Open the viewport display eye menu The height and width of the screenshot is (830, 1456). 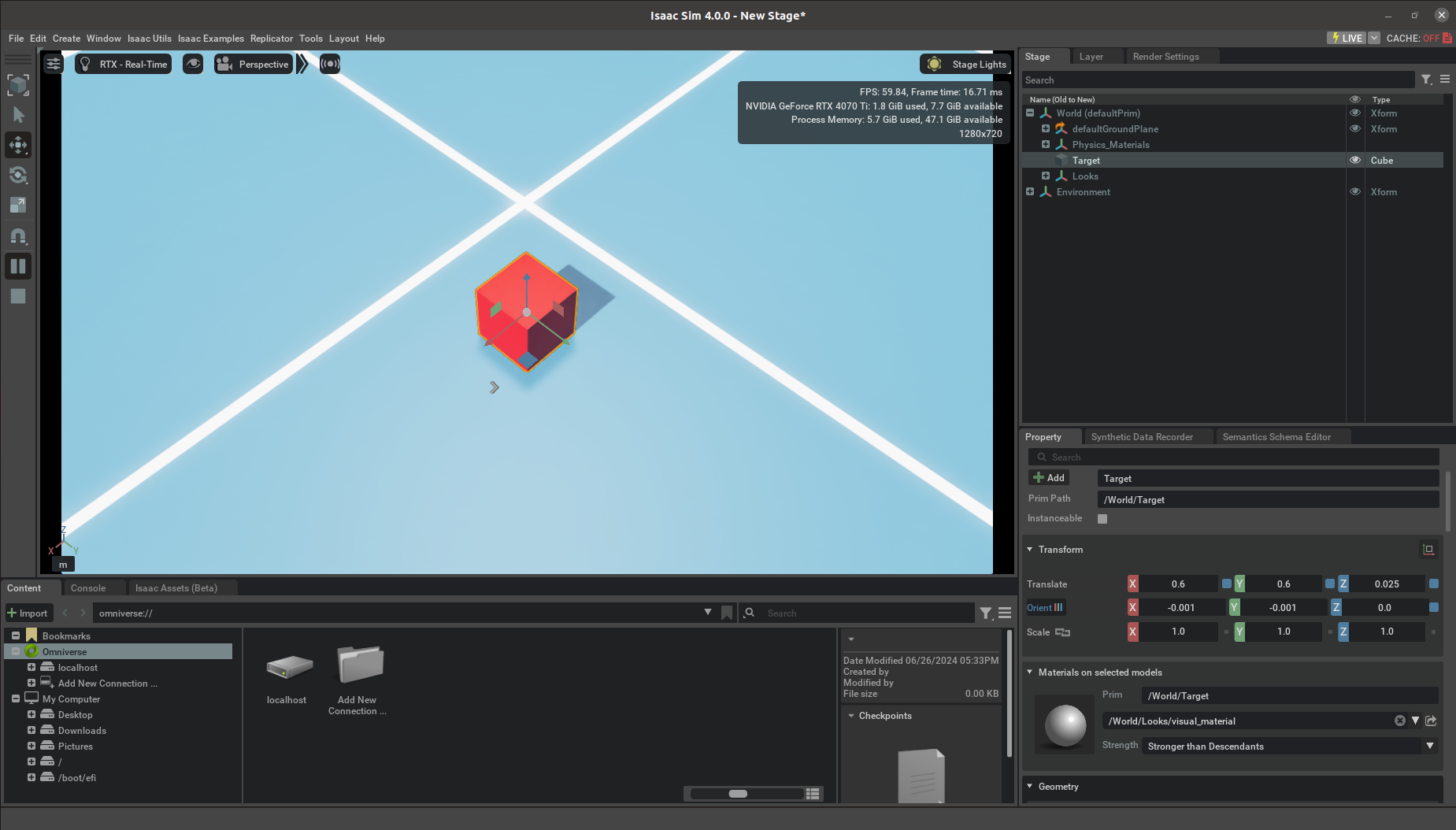(x=193, y=64)
